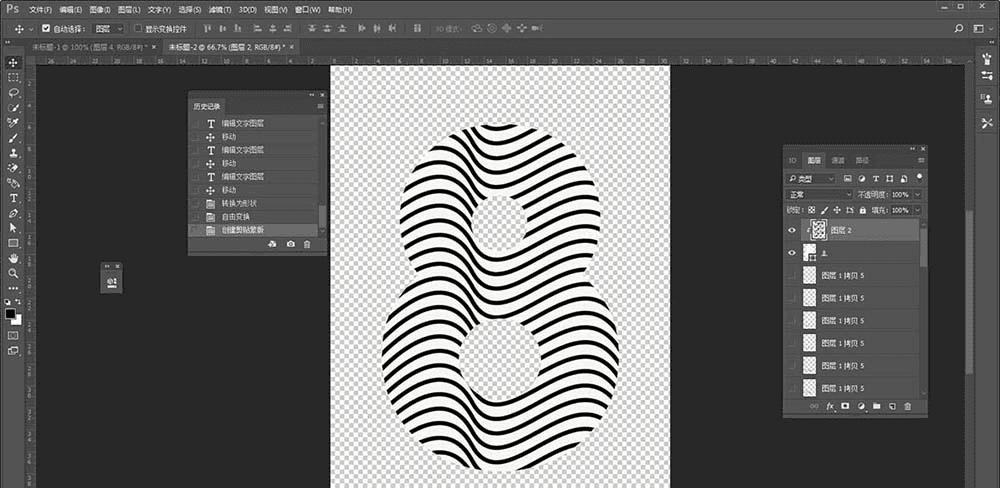Open the blend mode 正常 dropdown
Screen dimensions: 1000x488
pyautogui.click(x=820, y=194)
